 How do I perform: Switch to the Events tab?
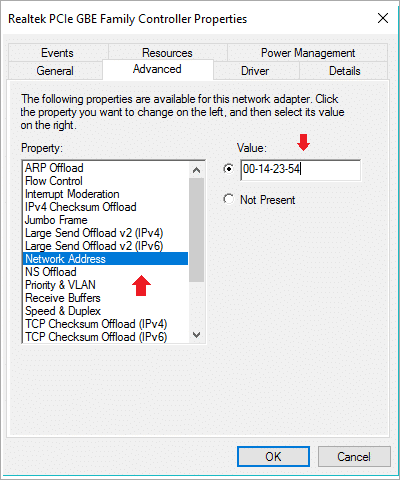point(57,53)
